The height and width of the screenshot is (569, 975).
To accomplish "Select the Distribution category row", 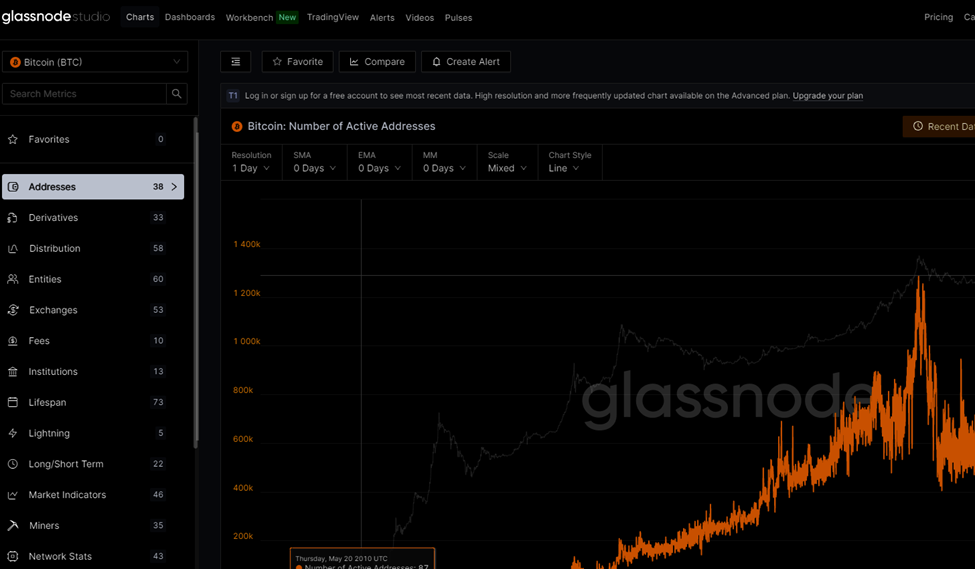I will point(93,248).
